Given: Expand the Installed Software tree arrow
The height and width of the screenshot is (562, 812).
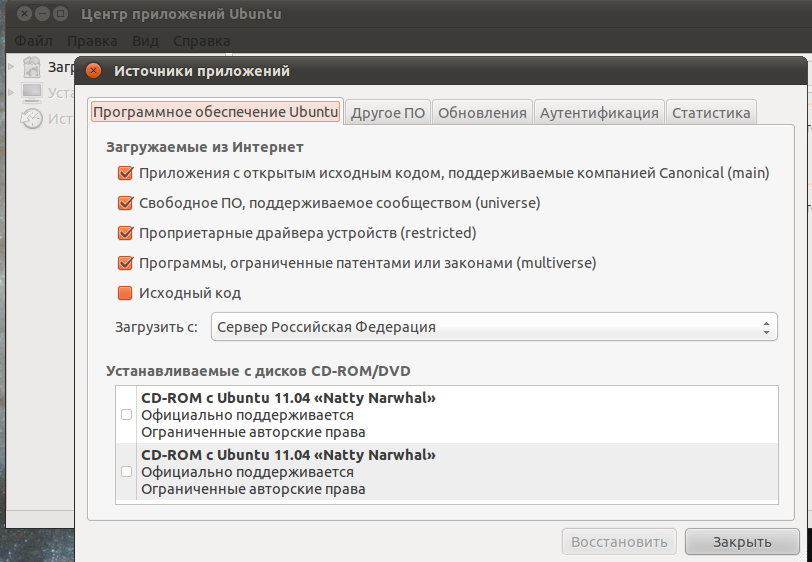Looking at the screenshot, I should tap(11, 92).
